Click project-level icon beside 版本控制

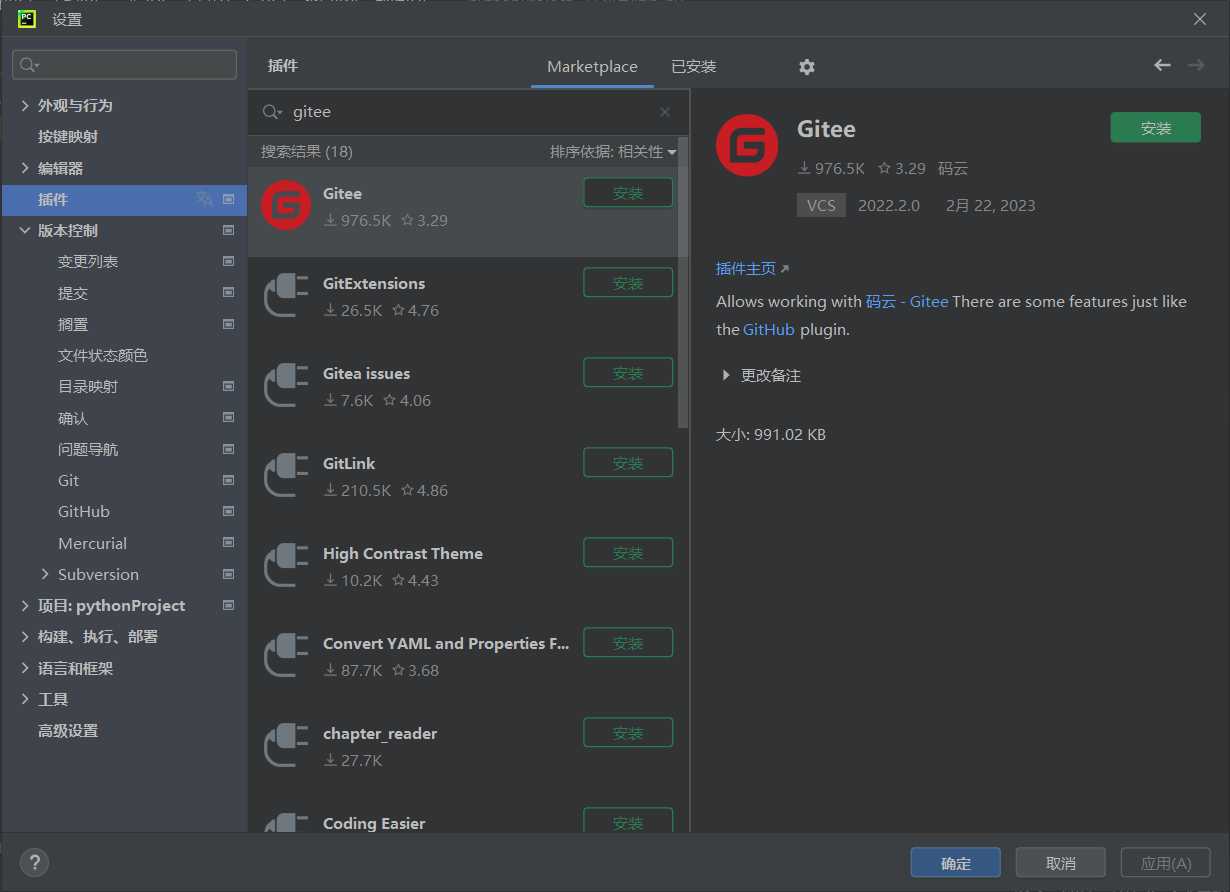(228, 230)
